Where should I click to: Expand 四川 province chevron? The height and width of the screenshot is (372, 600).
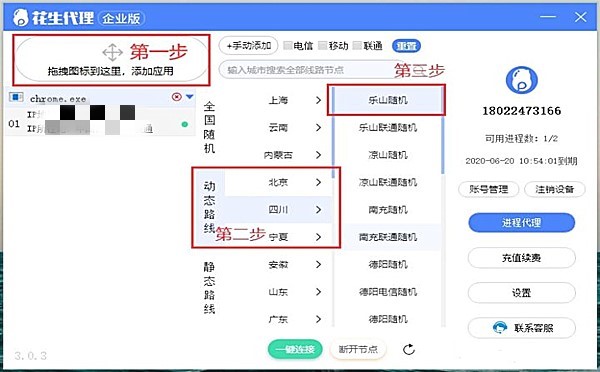318,210
